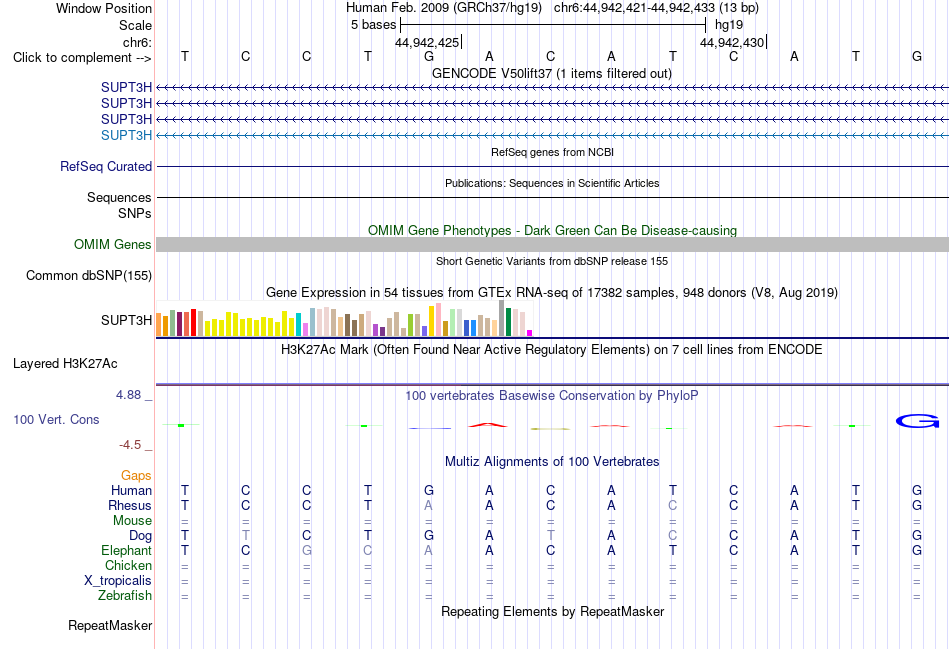950x649 pixels.
Task: Select the X_tropicalis species label
Action: click(x=118, y=581)
